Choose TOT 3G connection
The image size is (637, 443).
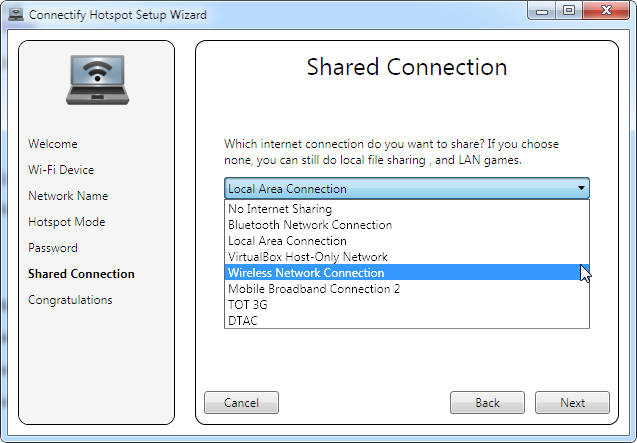[407, 304]
